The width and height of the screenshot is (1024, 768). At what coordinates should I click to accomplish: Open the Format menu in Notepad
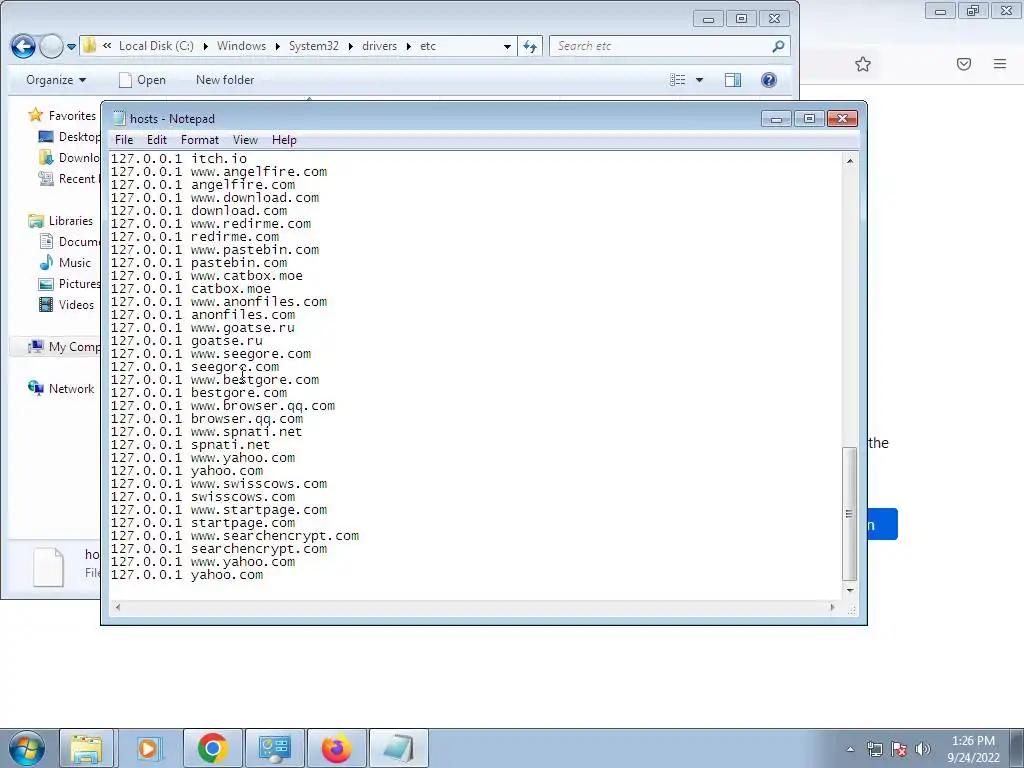point(200,140)
